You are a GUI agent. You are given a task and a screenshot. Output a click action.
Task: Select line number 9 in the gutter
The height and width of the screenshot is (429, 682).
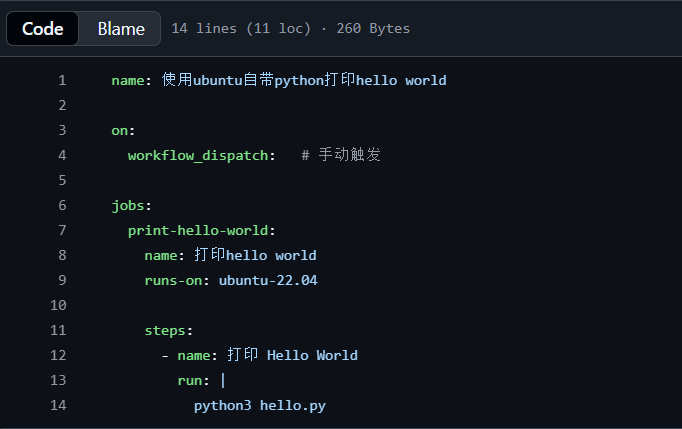click(x=62, y=280)
